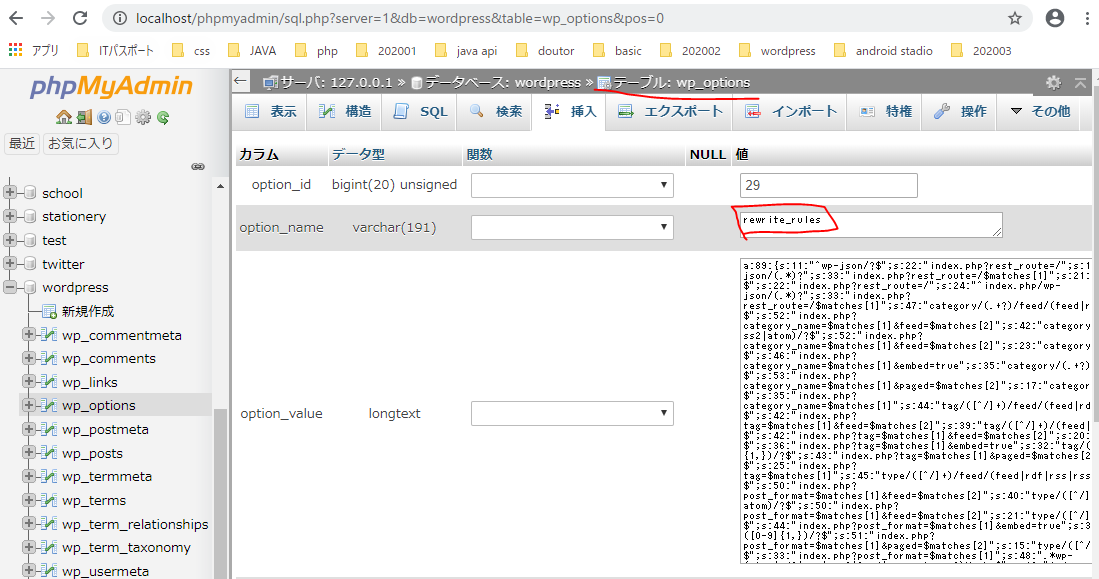Open the wordpress bookmark folder

[x=777, y=50]
